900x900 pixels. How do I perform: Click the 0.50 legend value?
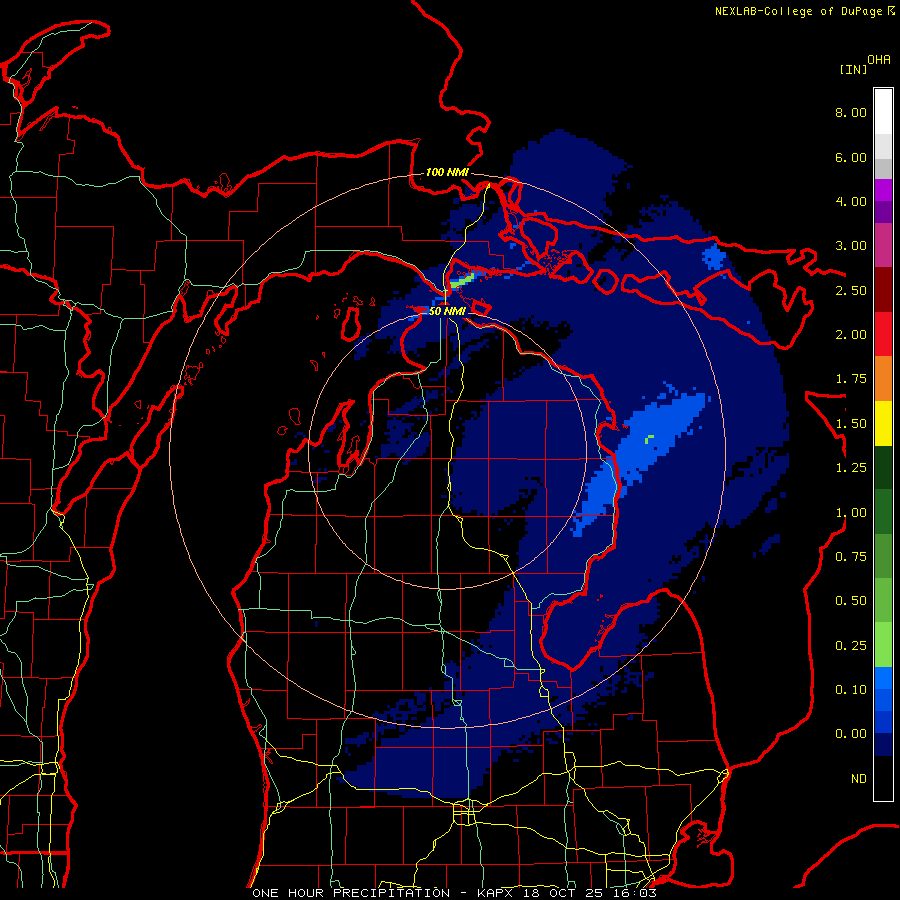click(x=851, y=601)
